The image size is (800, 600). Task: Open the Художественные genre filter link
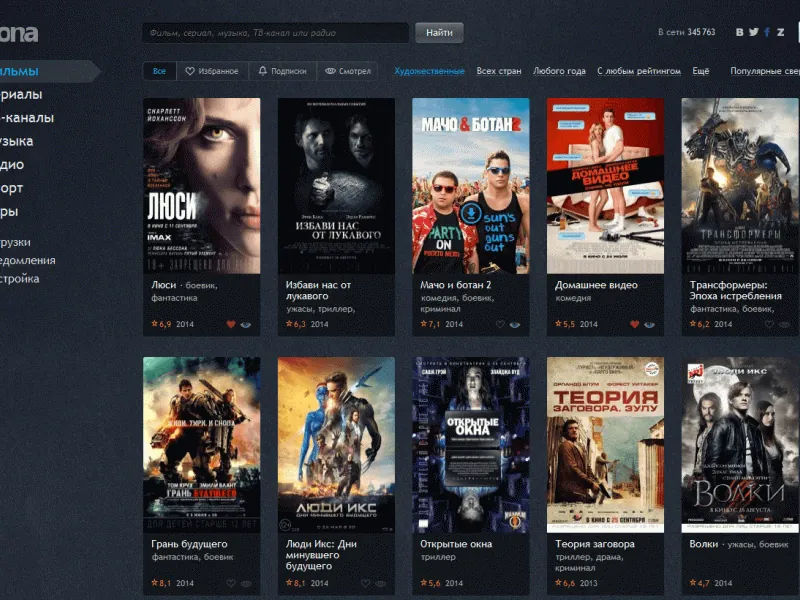429,72
